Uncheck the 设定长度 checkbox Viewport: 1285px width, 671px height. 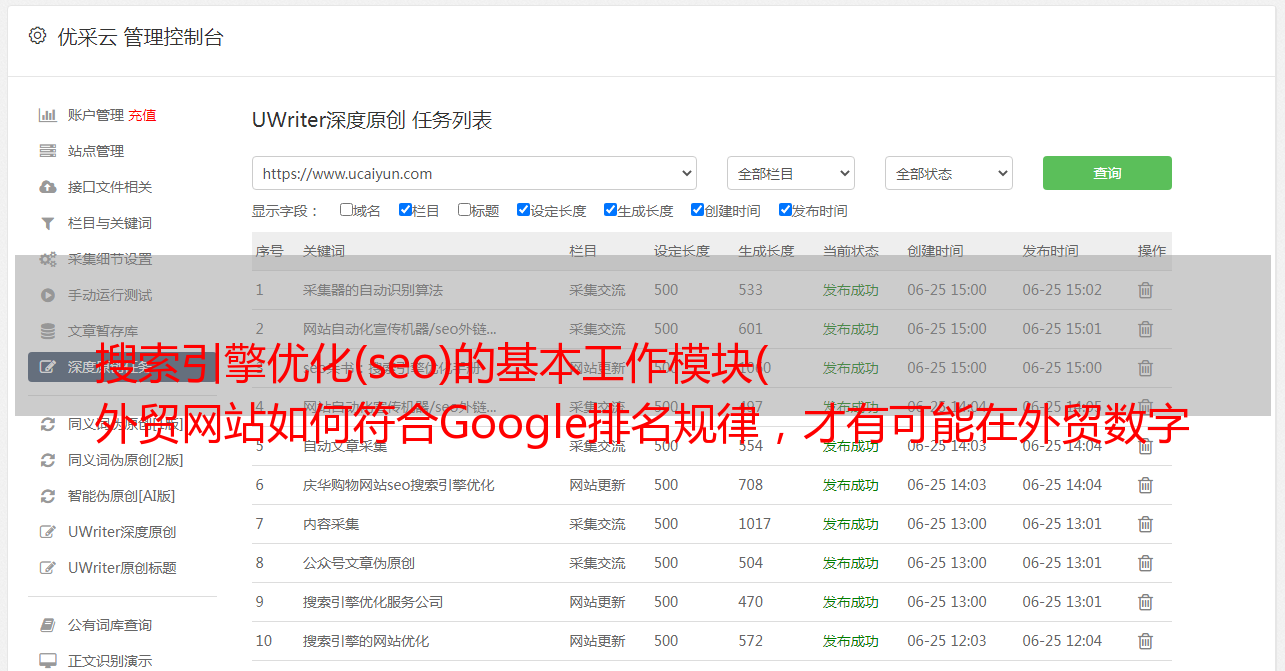click(523, 210)
